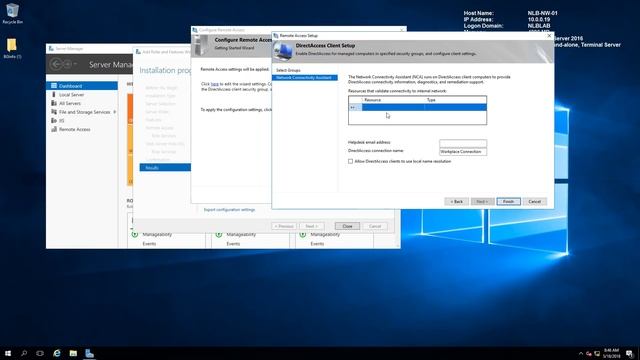The width and height of the screenshot is (640, 360).
Task: Click the Remote Access Setup title bar icon
Action: tap(276, 36)
